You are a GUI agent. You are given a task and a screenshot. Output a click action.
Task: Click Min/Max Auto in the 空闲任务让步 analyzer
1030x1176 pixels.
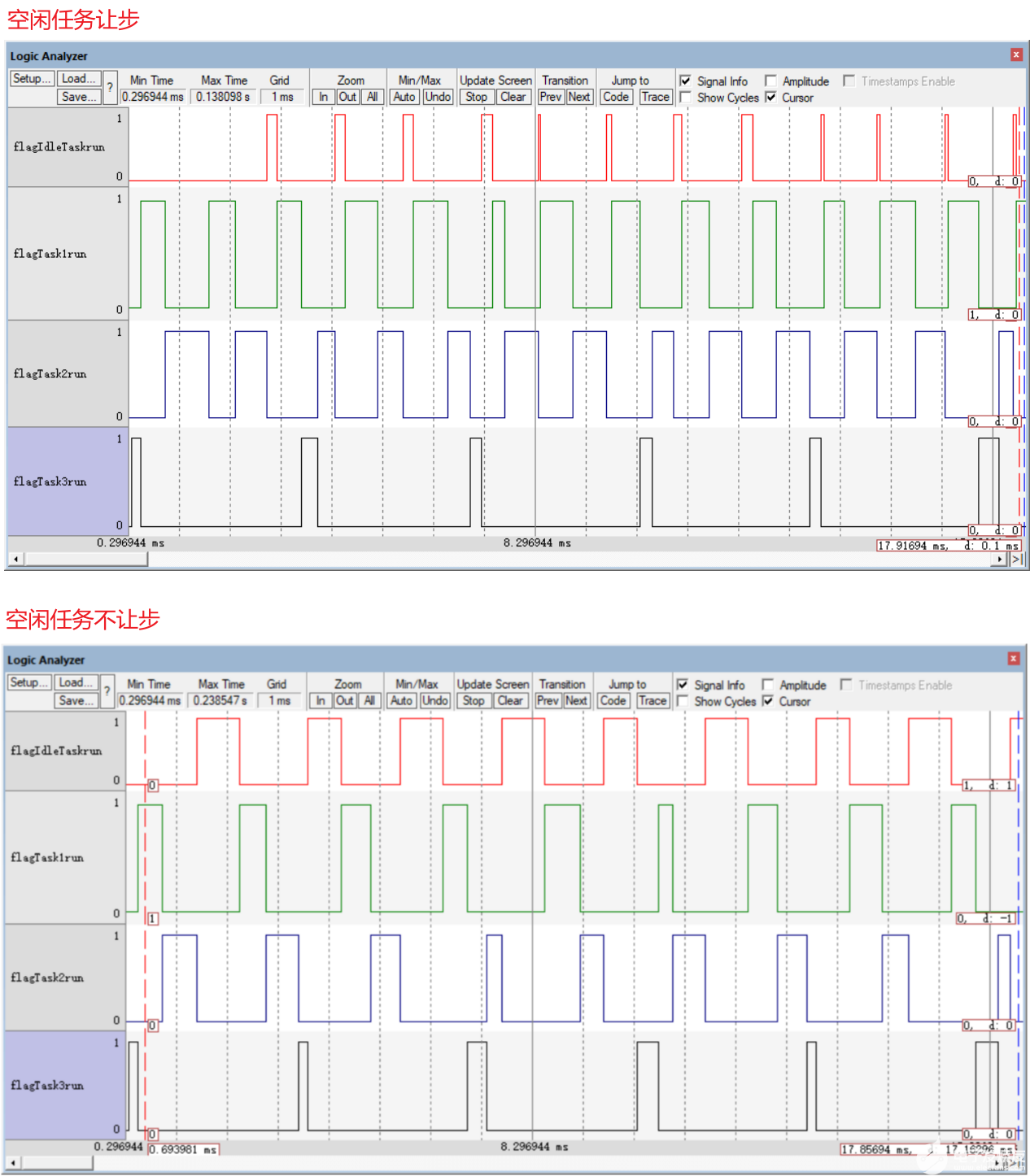coord(404,97)
